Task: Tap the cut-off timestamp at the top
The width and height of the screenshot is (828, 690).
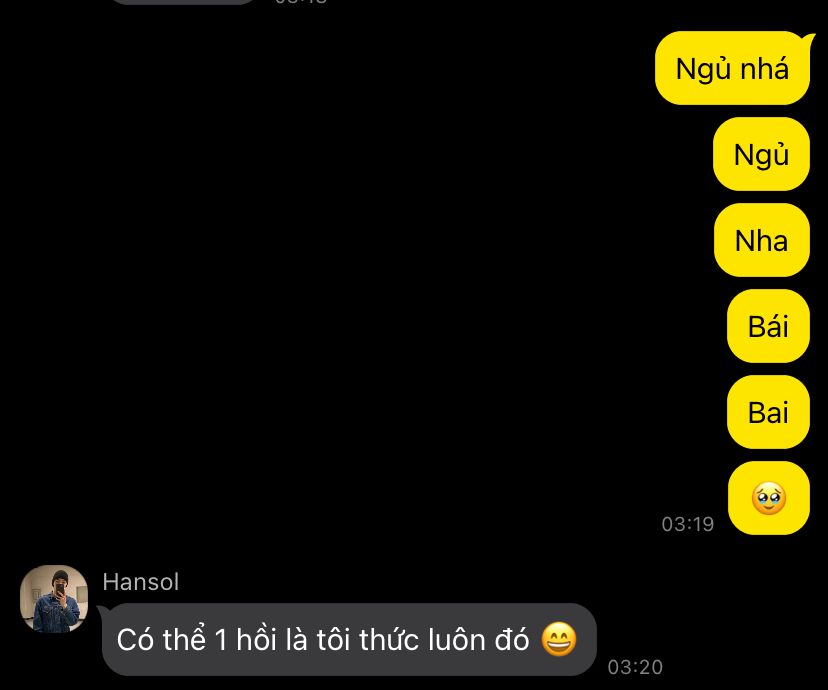Action: pyautogui.click(x=301, y=2)
